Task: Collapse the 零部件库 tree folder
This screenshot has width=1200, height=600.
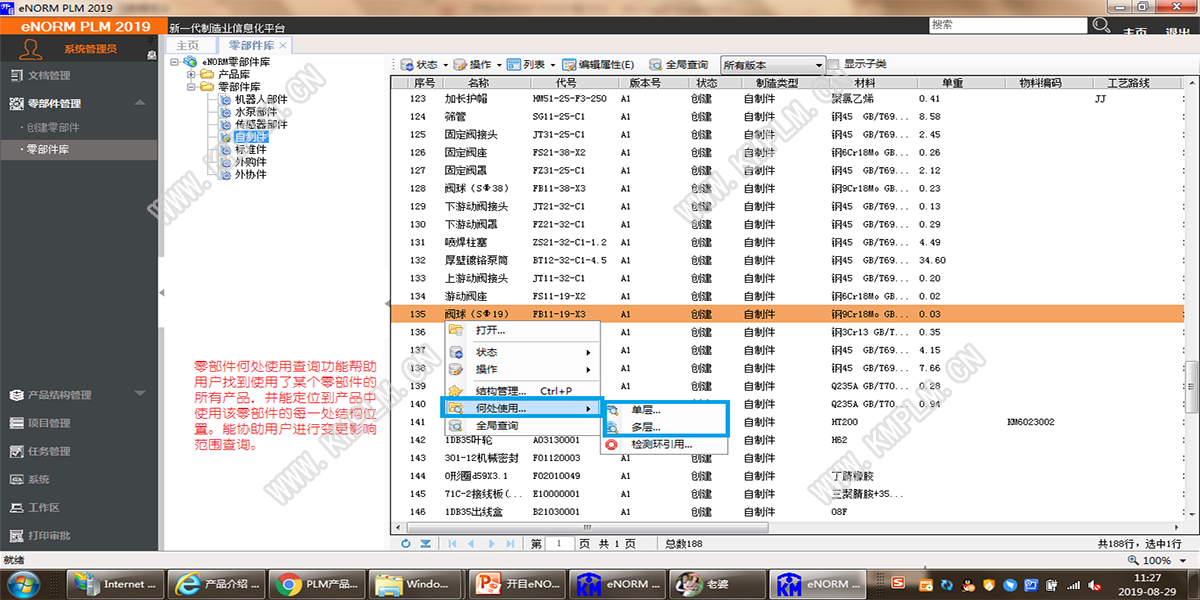Action: click(190, 87)
